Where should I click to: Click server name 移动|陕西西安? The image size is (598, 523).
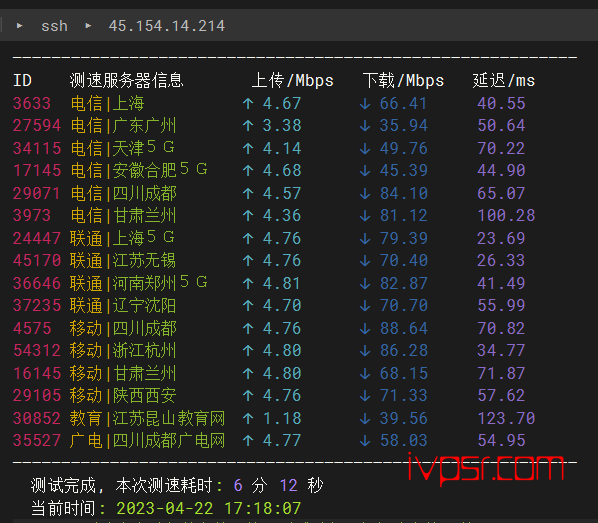coord(123,396)
